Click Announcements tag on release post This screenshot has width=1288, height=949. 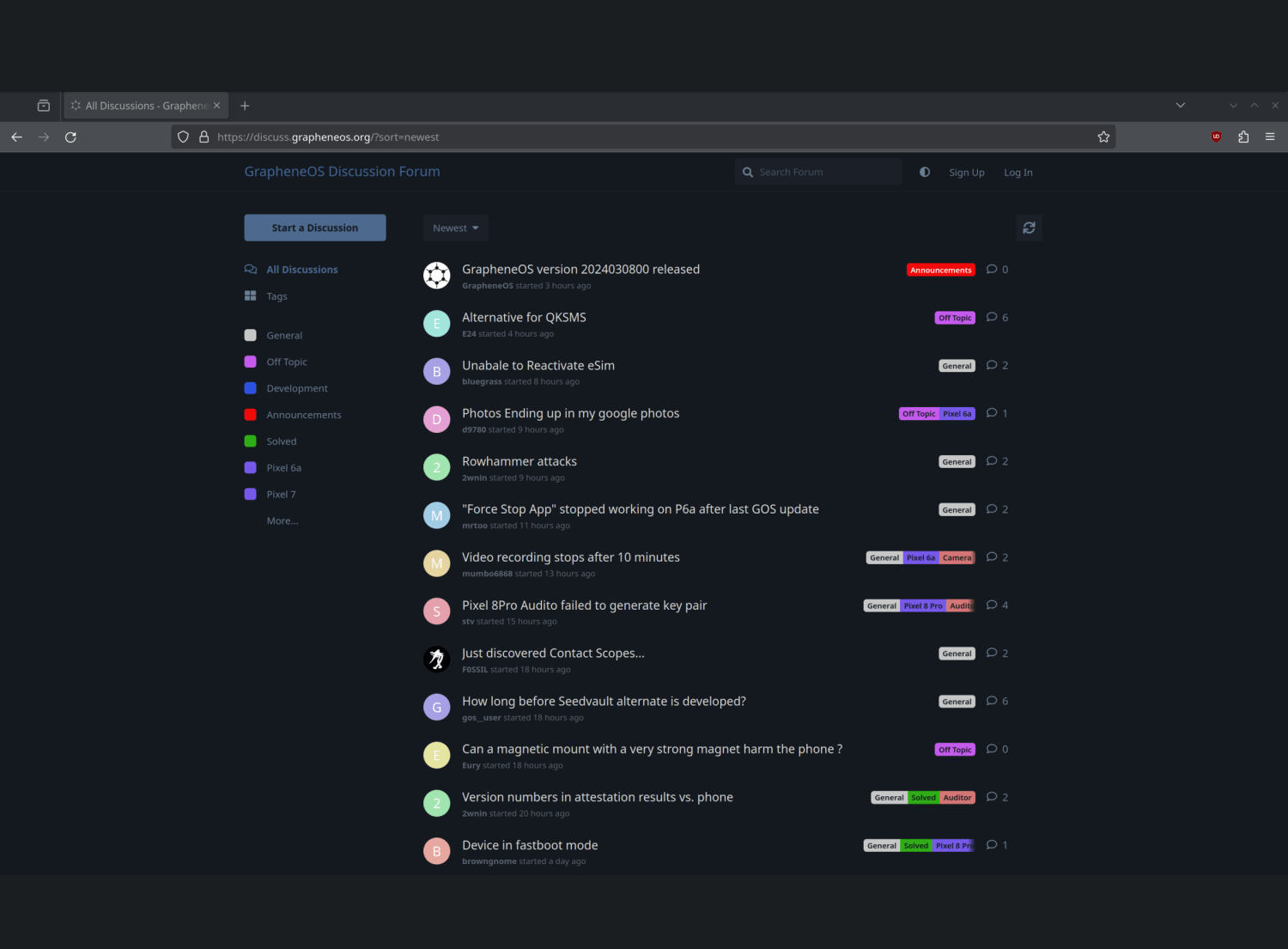941,270
